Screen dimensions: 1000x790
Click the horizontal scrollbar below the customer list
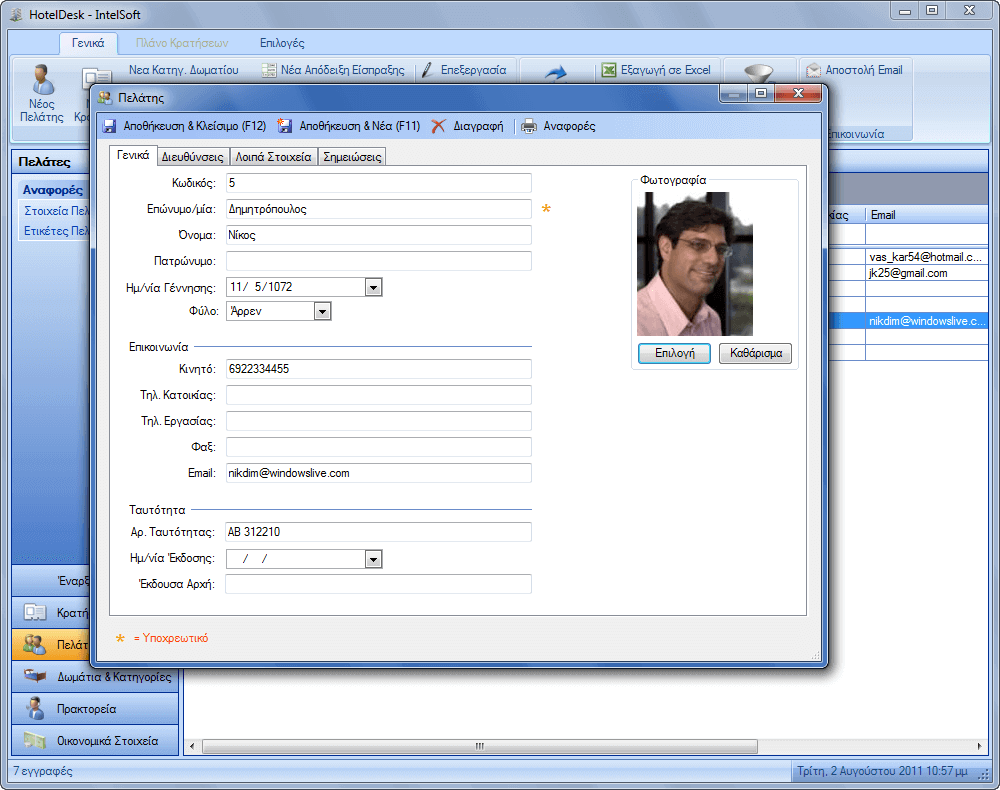[480, 746]
